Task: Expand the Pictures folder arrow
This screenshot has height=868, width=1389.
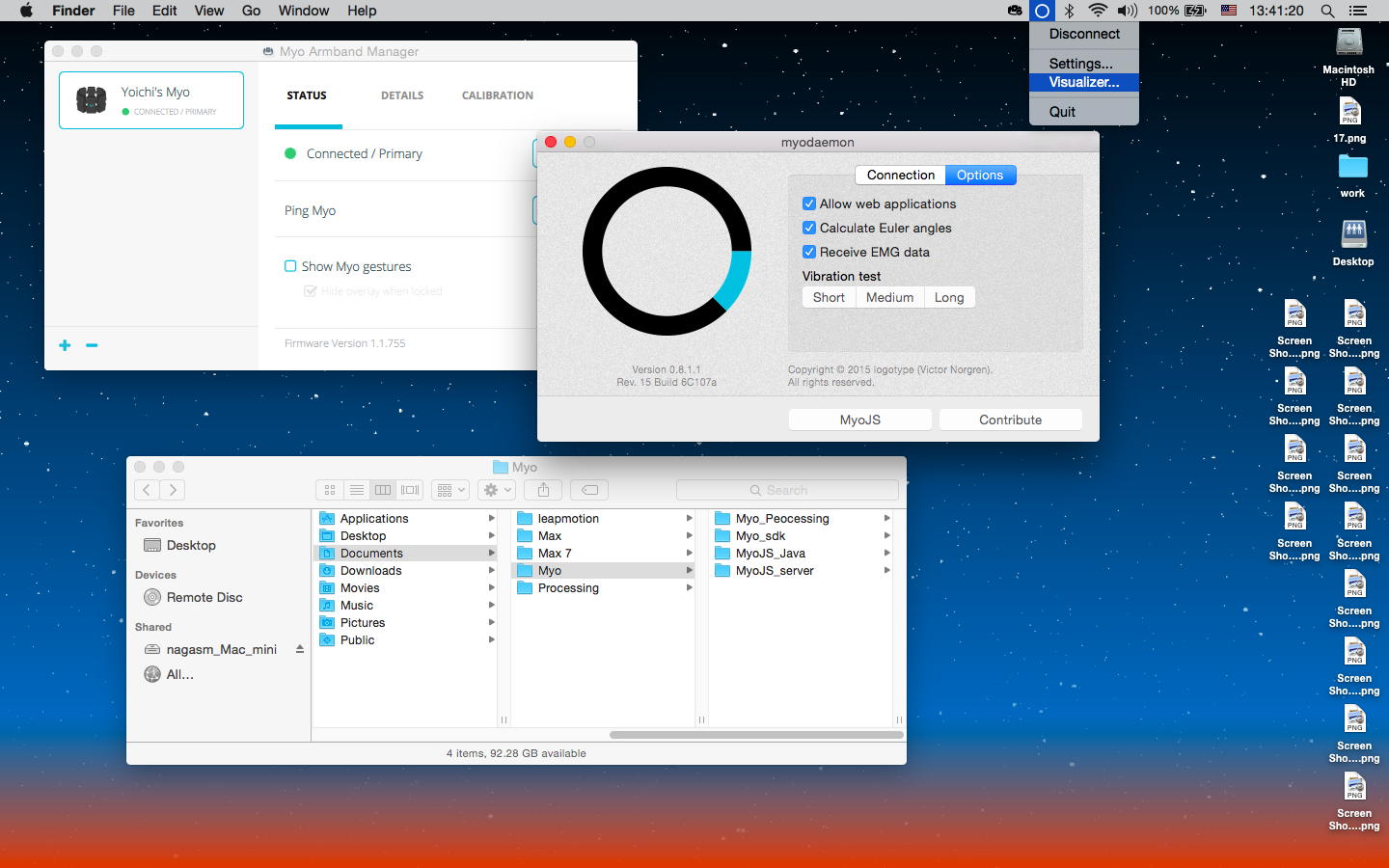Action: coord(491,623)
